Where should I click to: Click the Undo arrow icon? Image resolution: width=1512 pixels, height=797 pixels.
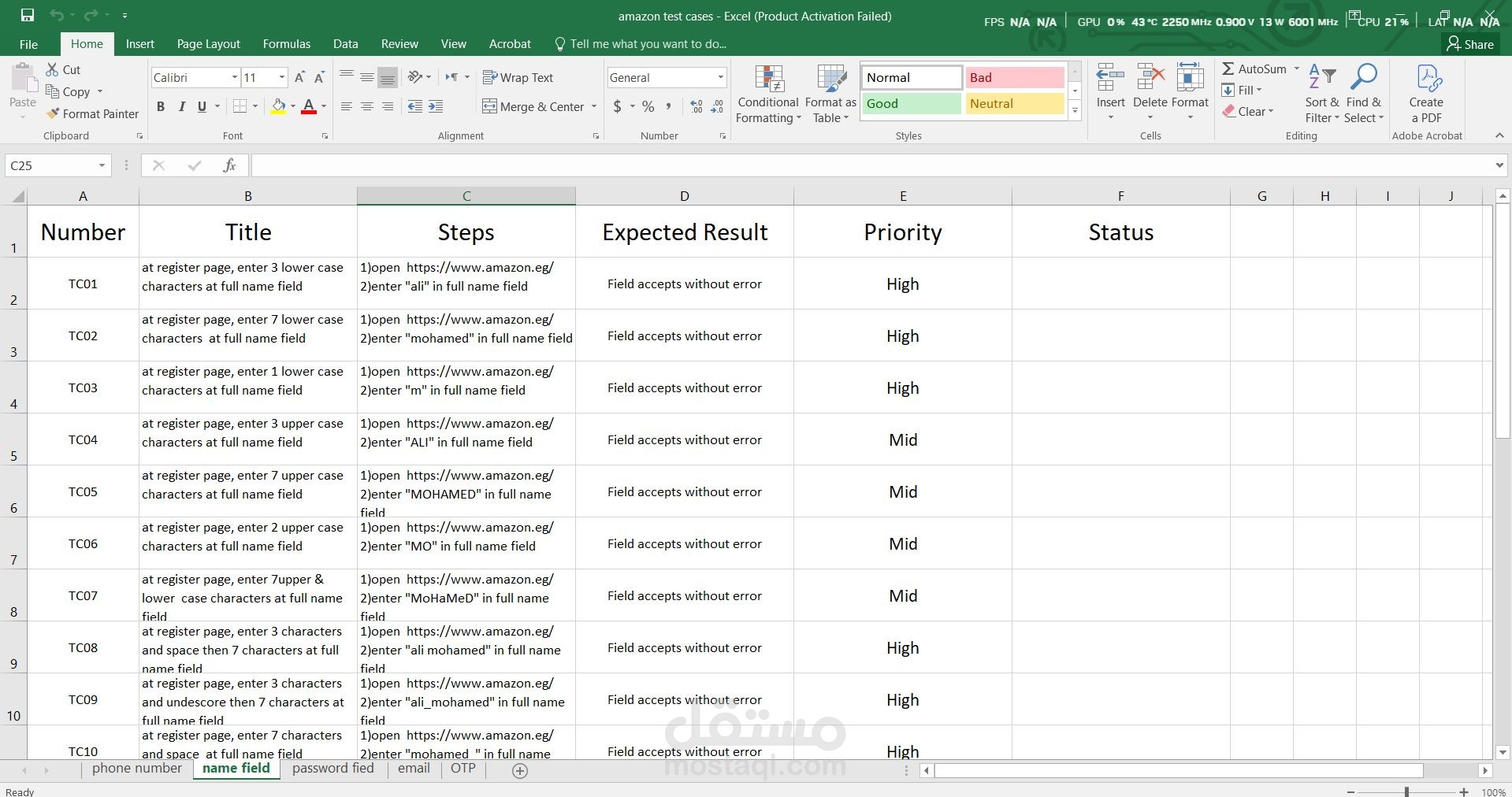pyautogui.click(x=56, y=15)
